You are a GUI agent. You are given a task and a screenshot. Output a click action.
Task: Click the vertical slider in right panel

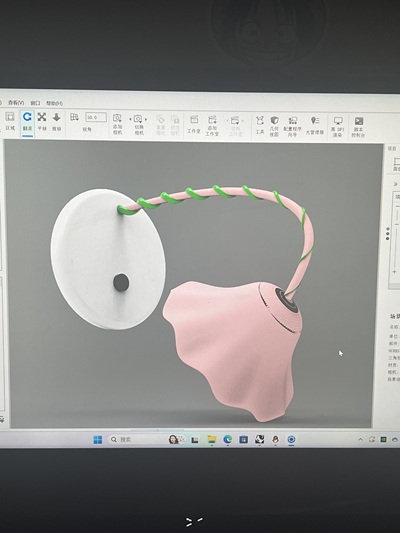396,238
